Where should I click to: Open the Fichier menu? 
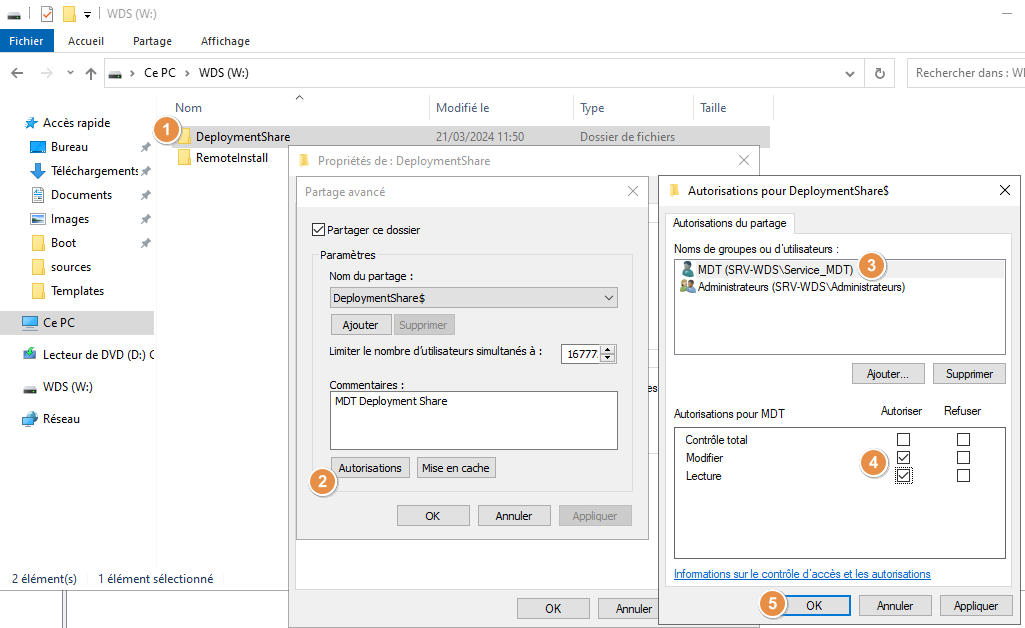(26, 41)
